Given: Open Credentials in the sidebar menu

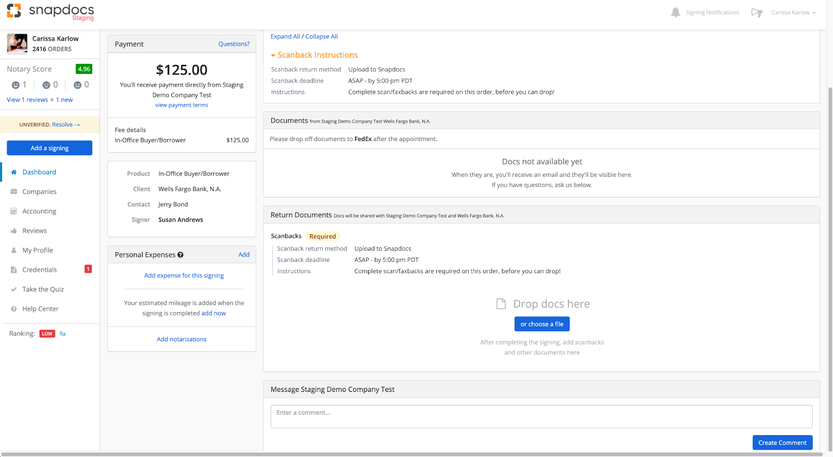Looking at the screenshot, I should tap(39, 270).
